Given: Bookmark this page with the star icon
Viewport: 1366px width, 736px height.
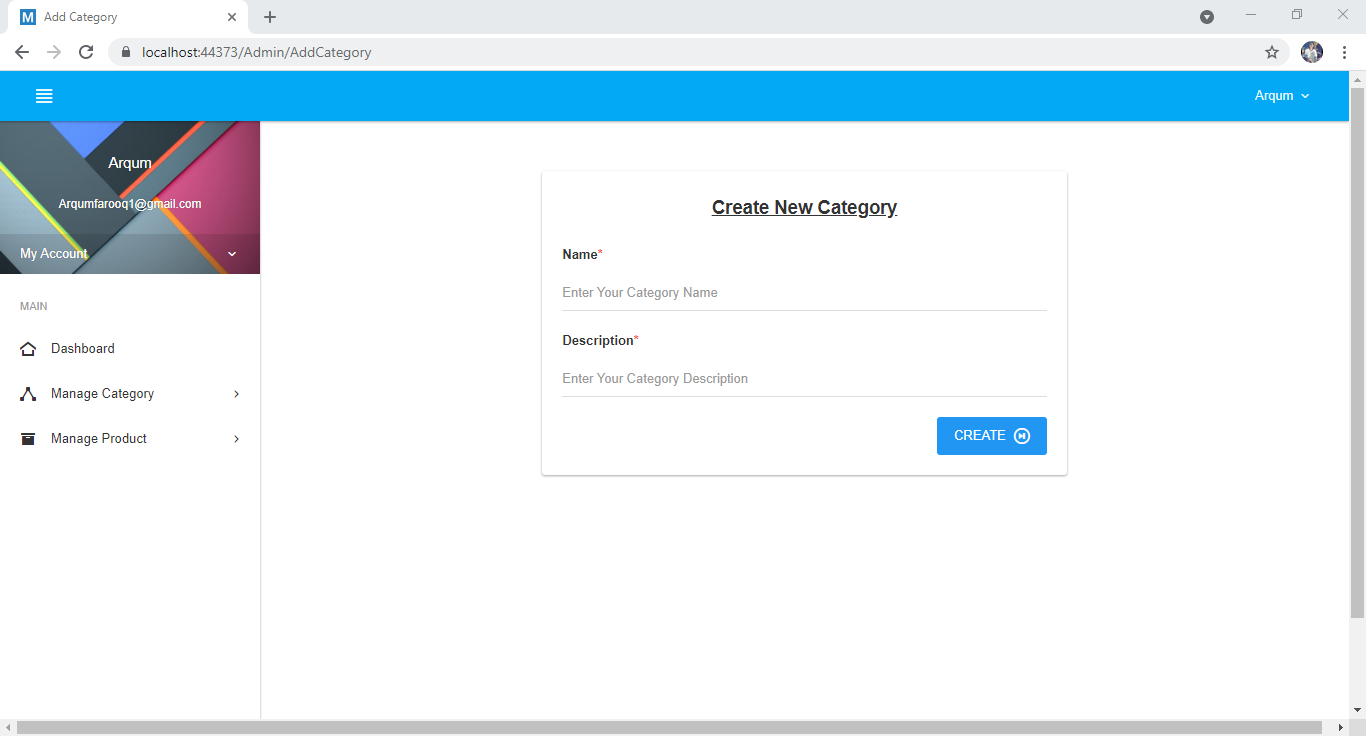Looking at the screenshot, I should [x=1272, y=52].
